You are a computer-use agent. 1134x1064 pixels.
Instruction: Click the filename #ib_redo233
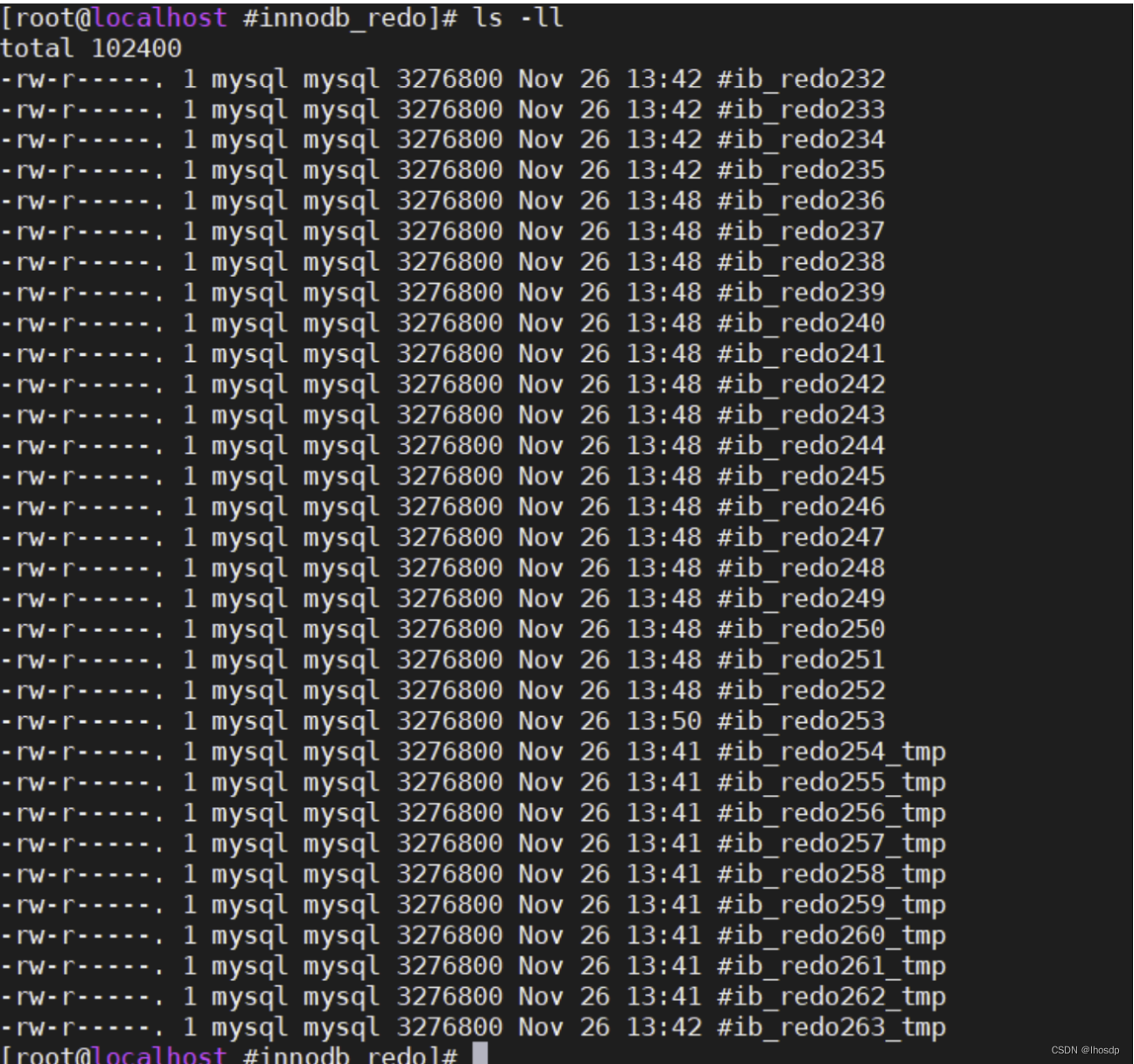(801, 110)
